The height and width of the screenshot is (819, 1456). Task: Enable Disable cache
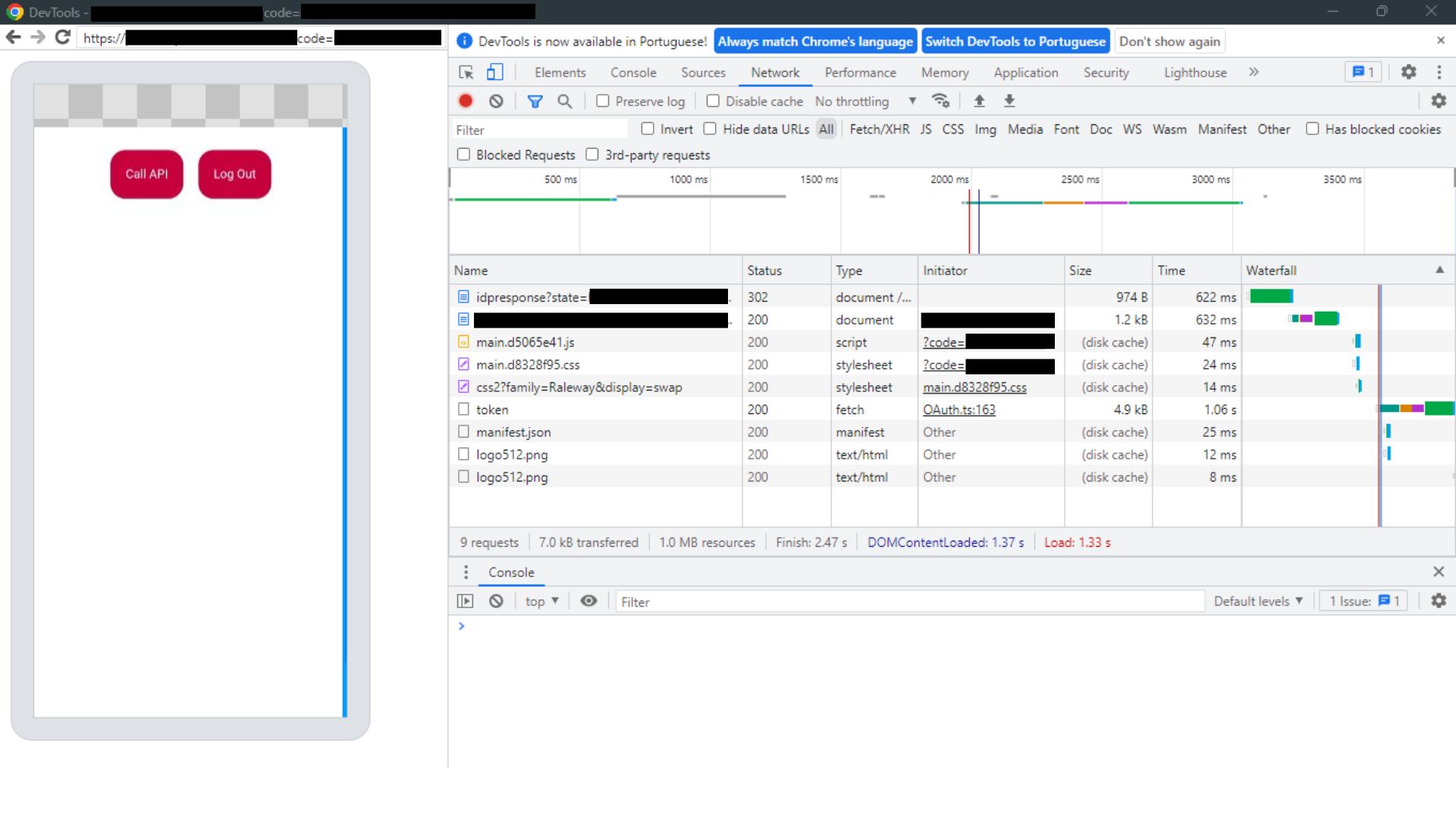(713, 101)
